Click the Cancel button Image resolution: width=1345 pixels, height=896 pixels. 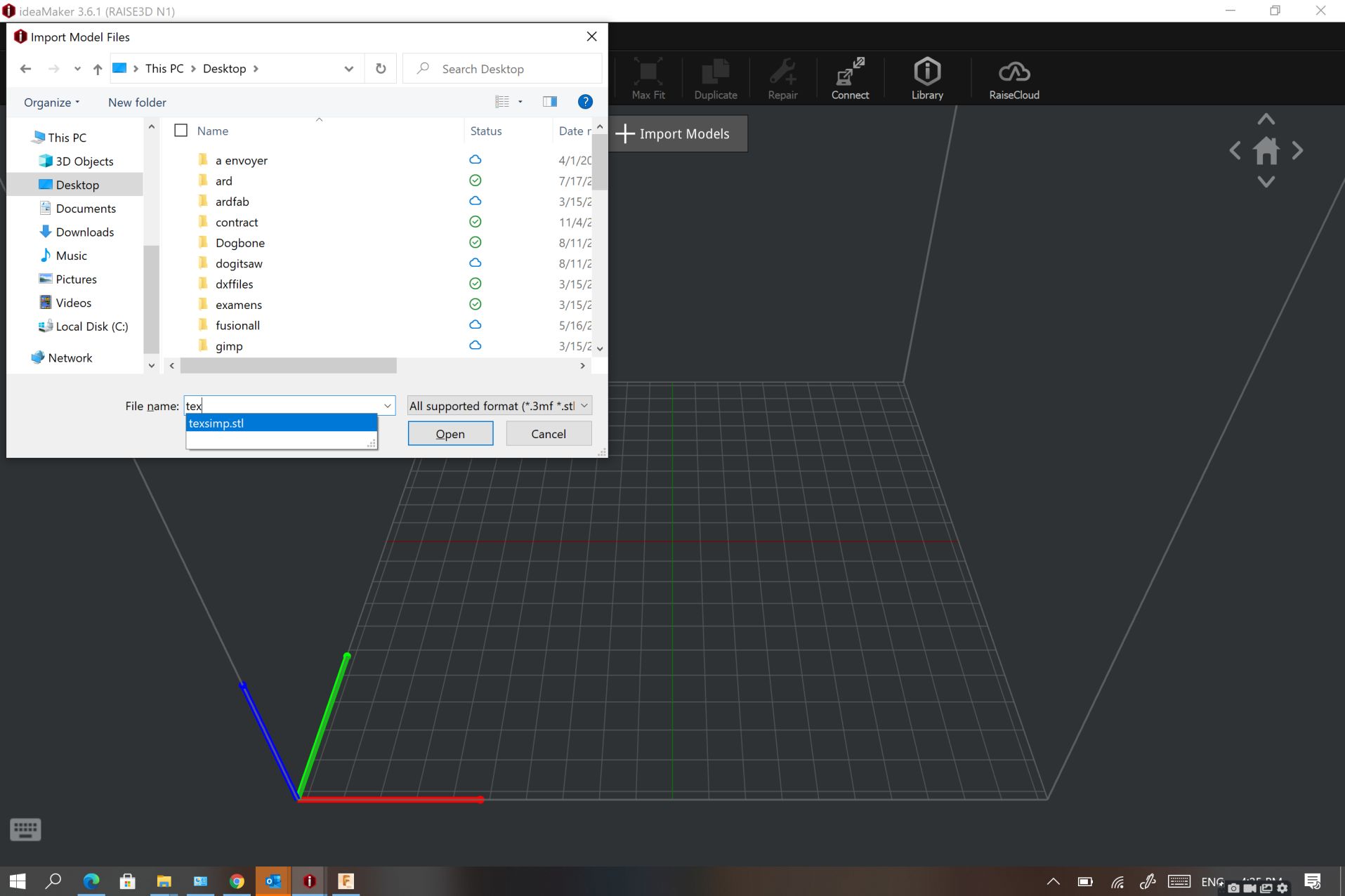[549, 434]
